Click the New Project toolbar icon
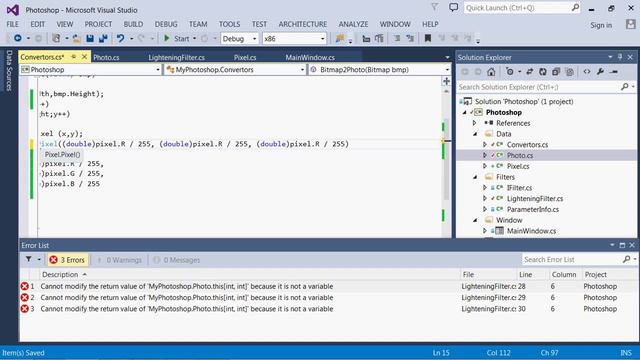 click(x=56, y=38)
